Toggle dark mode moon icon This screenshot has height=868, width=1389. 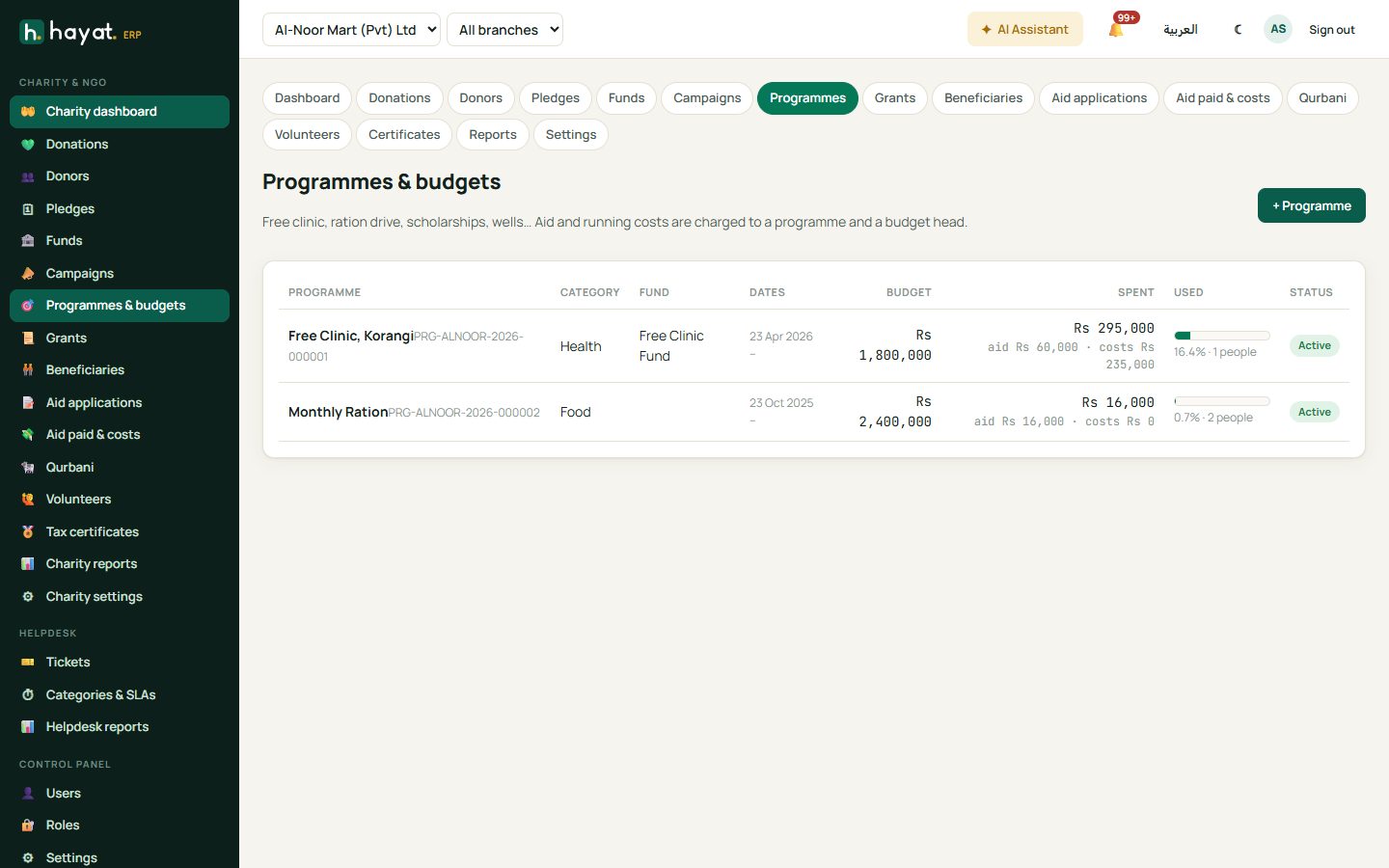[x=1238, y=30]
